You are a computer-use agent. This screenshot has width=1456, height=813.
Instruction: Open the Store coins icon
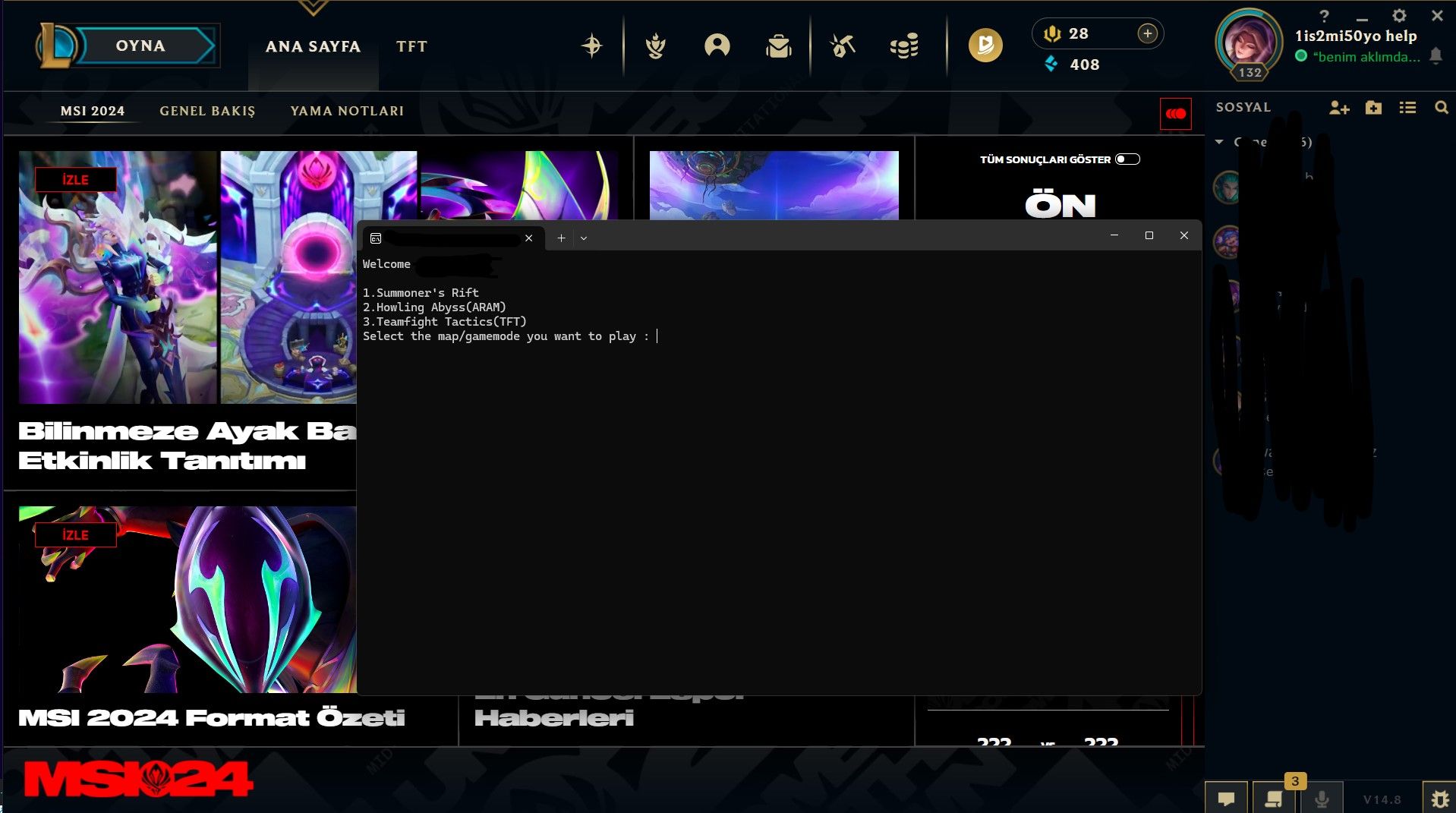[904, 46]
